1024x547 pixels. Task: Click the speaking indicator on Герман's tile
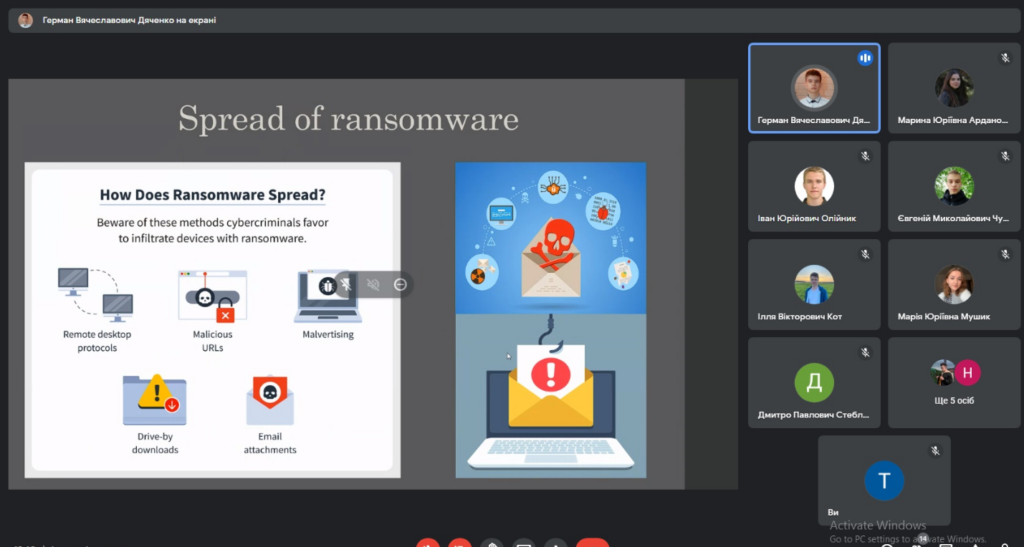click(x=865, y=58)
